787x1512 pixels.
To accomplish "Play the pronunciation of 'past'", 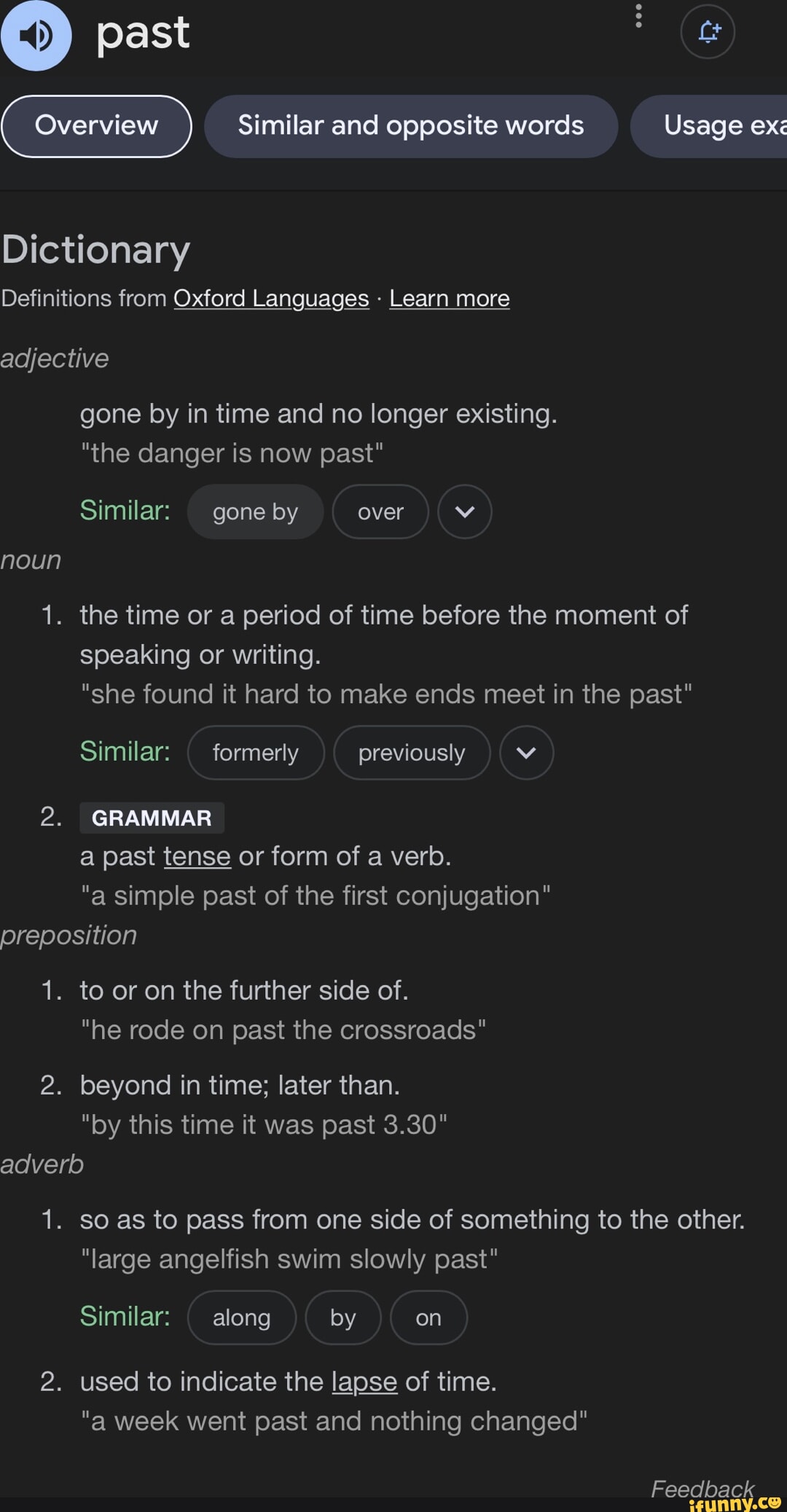I will (36, 34).
